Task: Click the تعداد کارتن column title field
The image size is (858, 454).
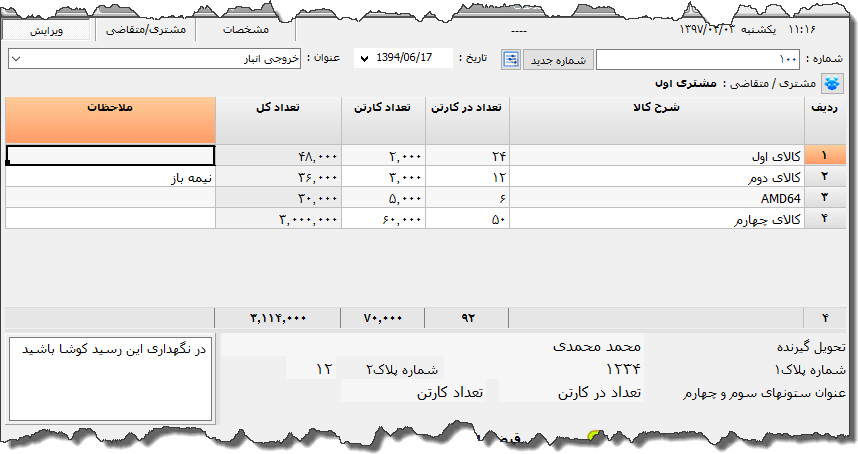Action: 413,392
